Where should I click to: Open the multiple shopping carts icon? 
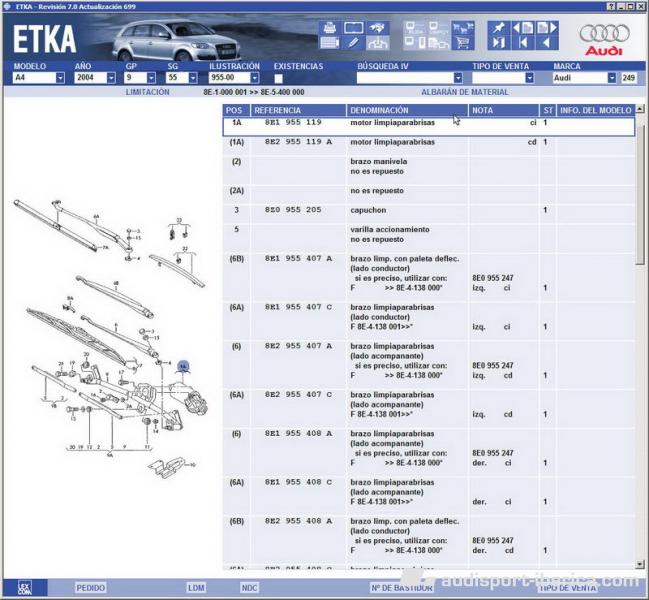pos(463,28)
